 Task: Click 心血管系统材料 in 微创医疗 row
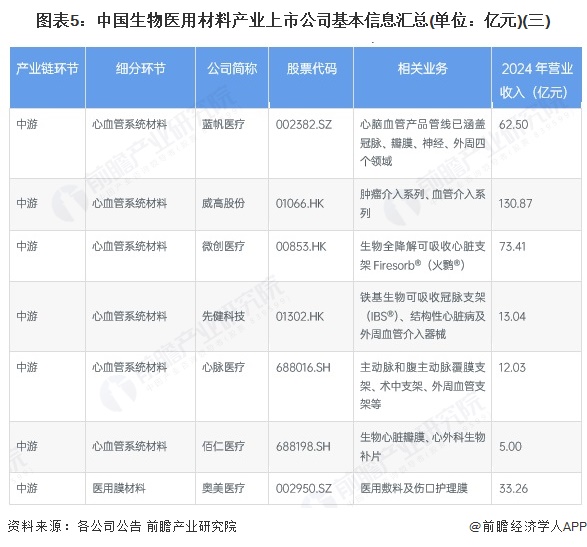tap(130, 246)
